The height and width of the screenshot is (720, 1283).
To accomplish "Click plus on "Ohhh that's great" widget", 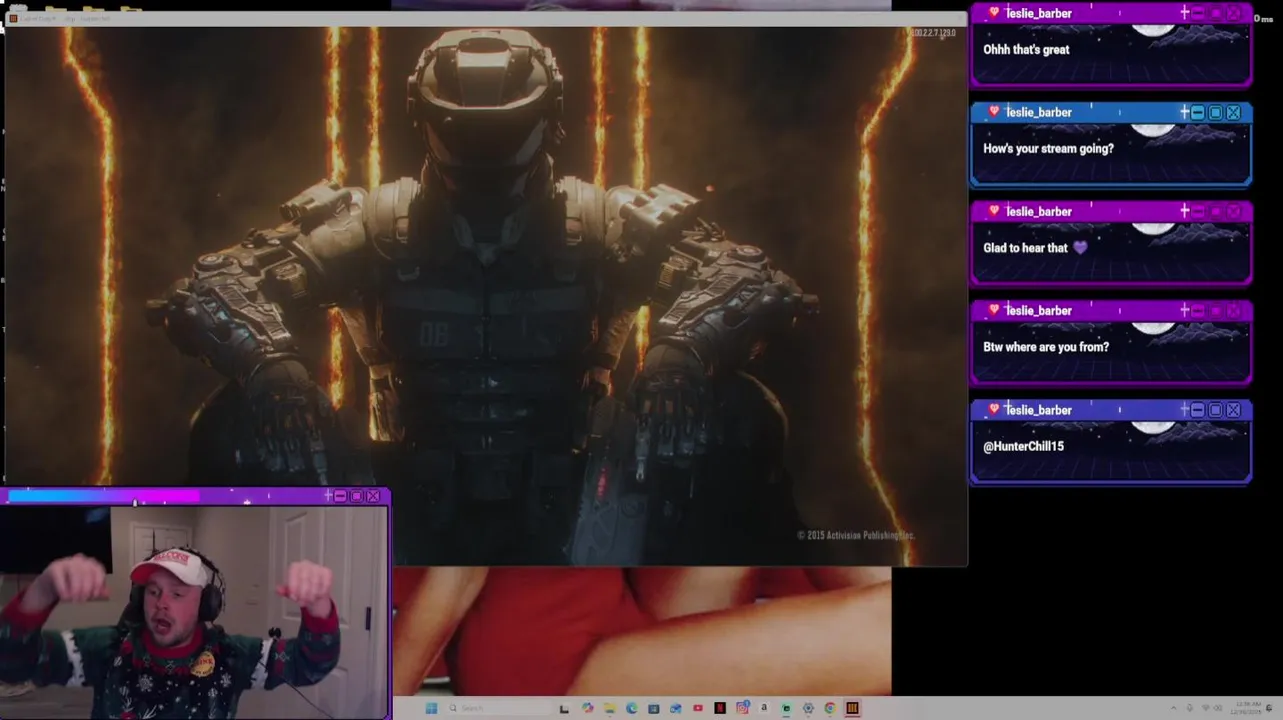I will coord(1184,13).
